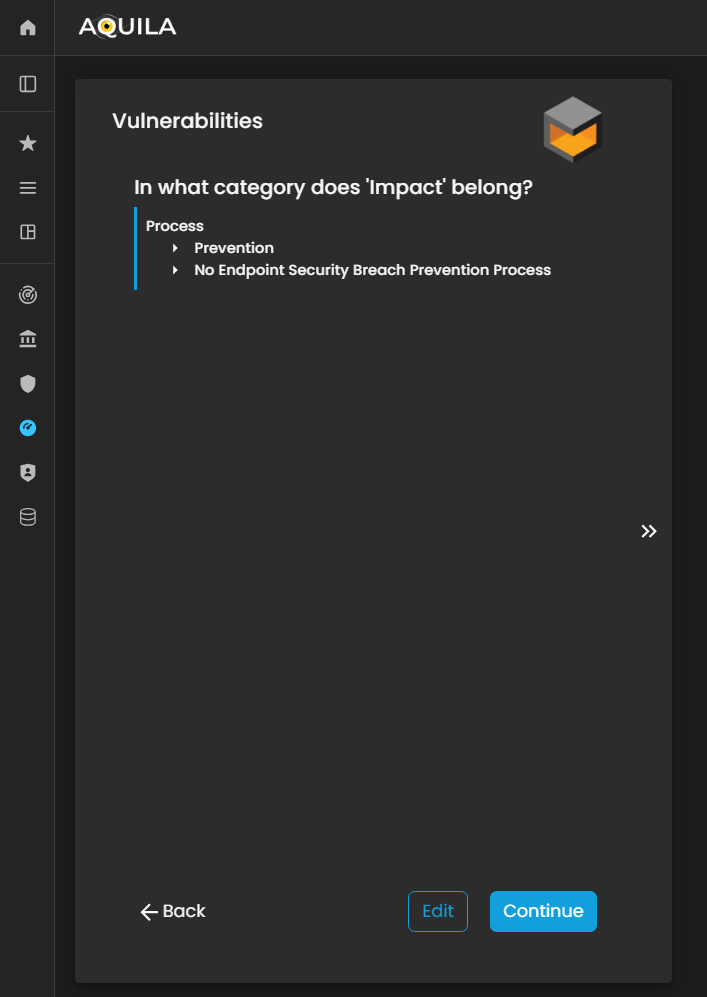Open the hamburger list menu icon

[x=28, y=188]
